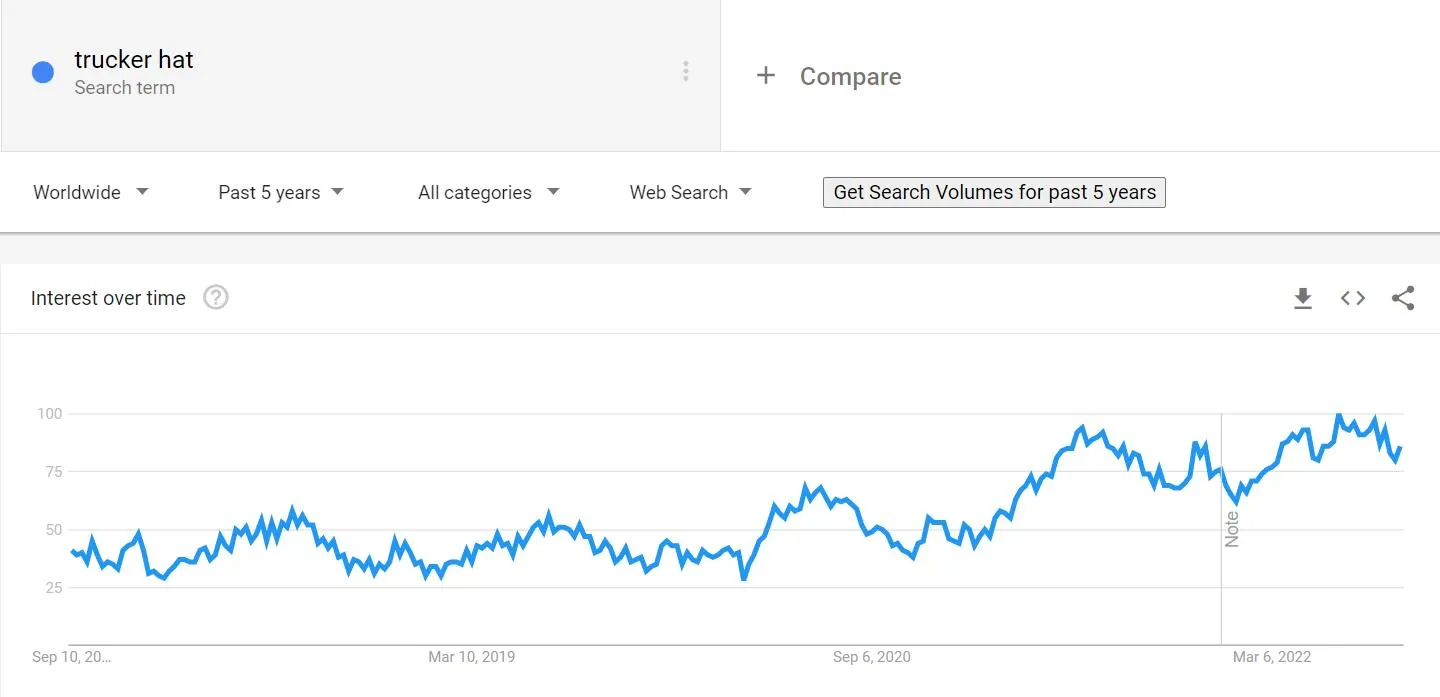Expand the Worldwide region dropdown
This screenshot has height=697, width=1440.
click(x=91, y=192)
